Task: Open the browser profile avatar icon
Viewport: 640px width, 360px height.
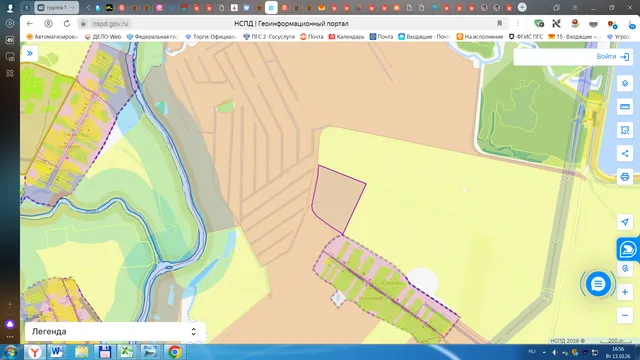Action: click(x=10, y=7)
